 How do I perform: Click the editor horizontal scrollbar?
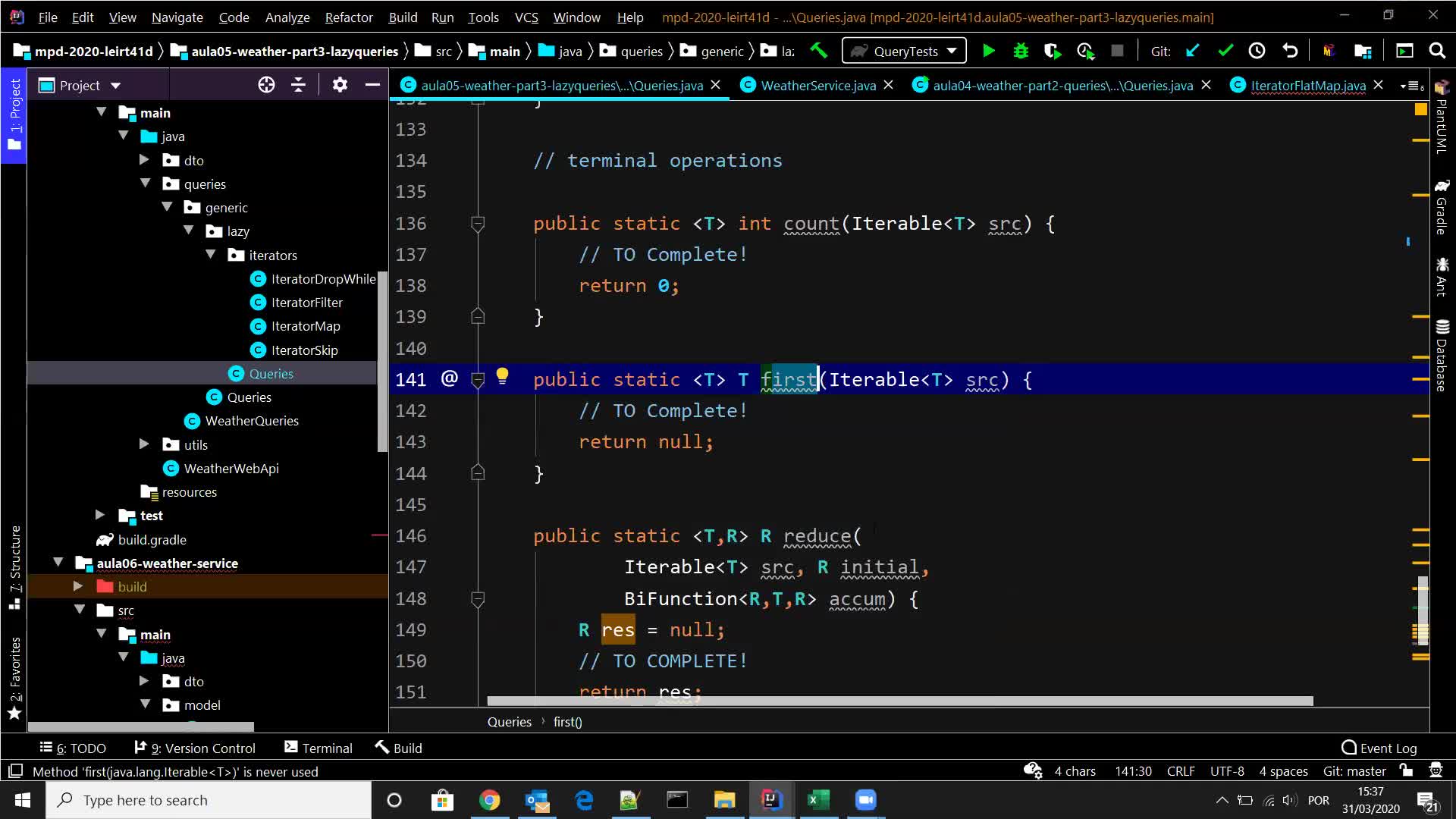tap(899, 701)
